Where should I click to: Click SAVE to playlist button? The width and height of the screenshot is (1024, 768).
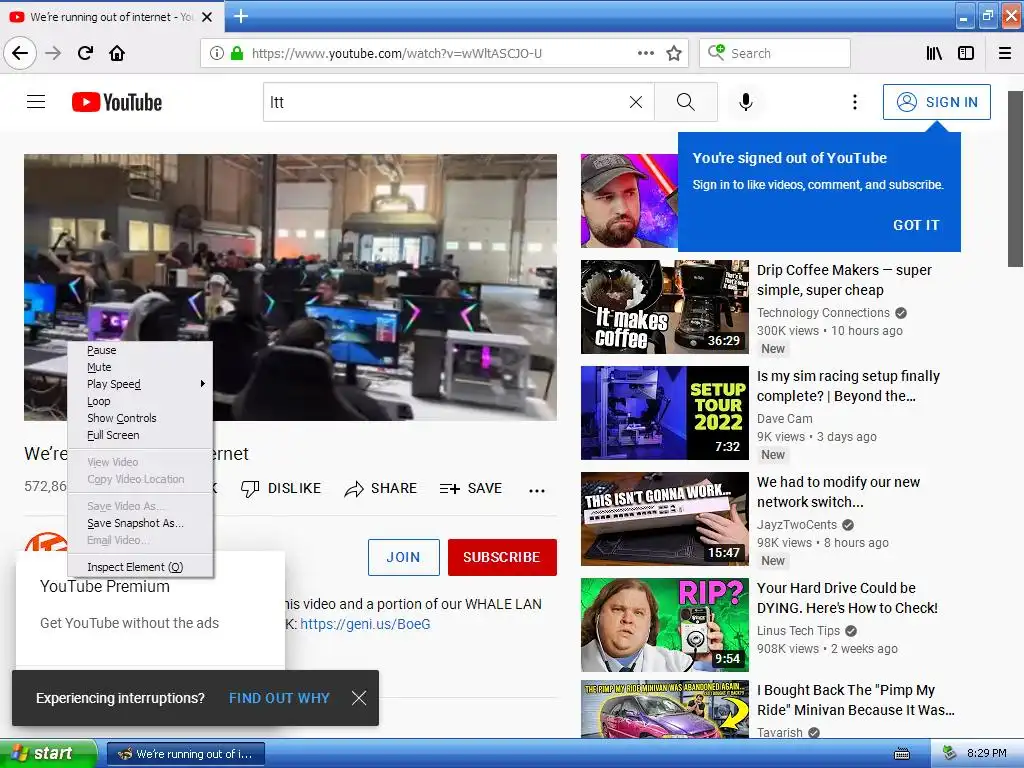[x=471, y=488]
